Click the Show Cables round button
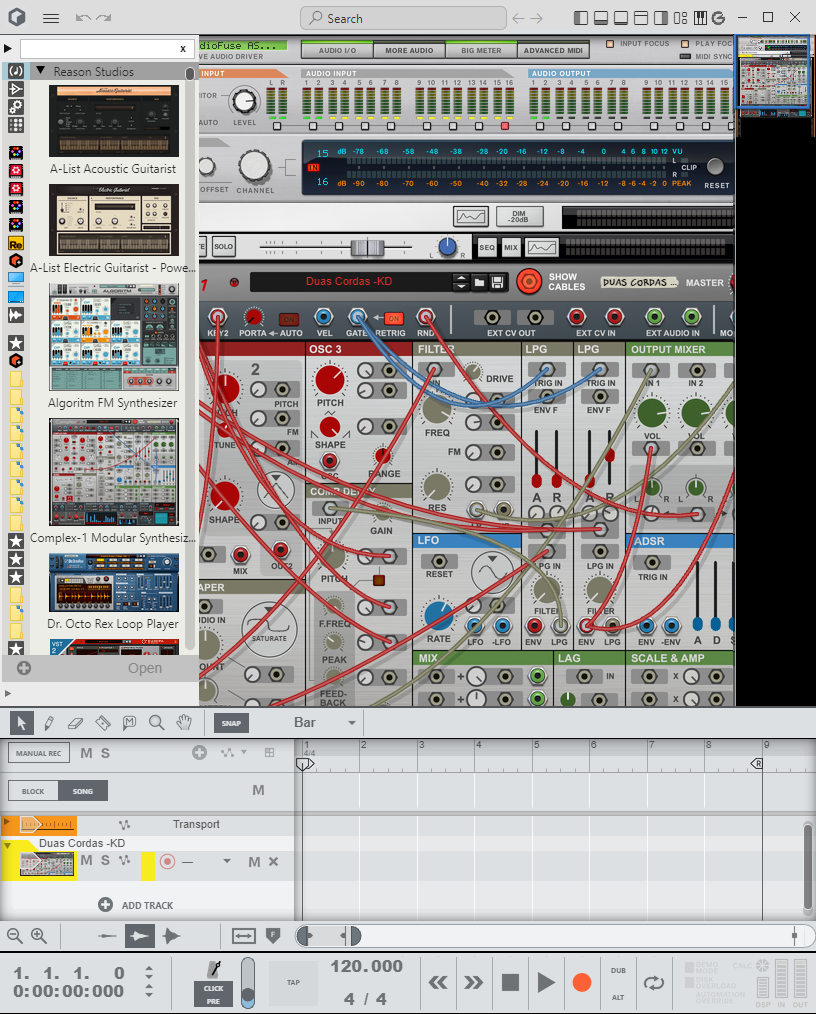 pos(529,282)
